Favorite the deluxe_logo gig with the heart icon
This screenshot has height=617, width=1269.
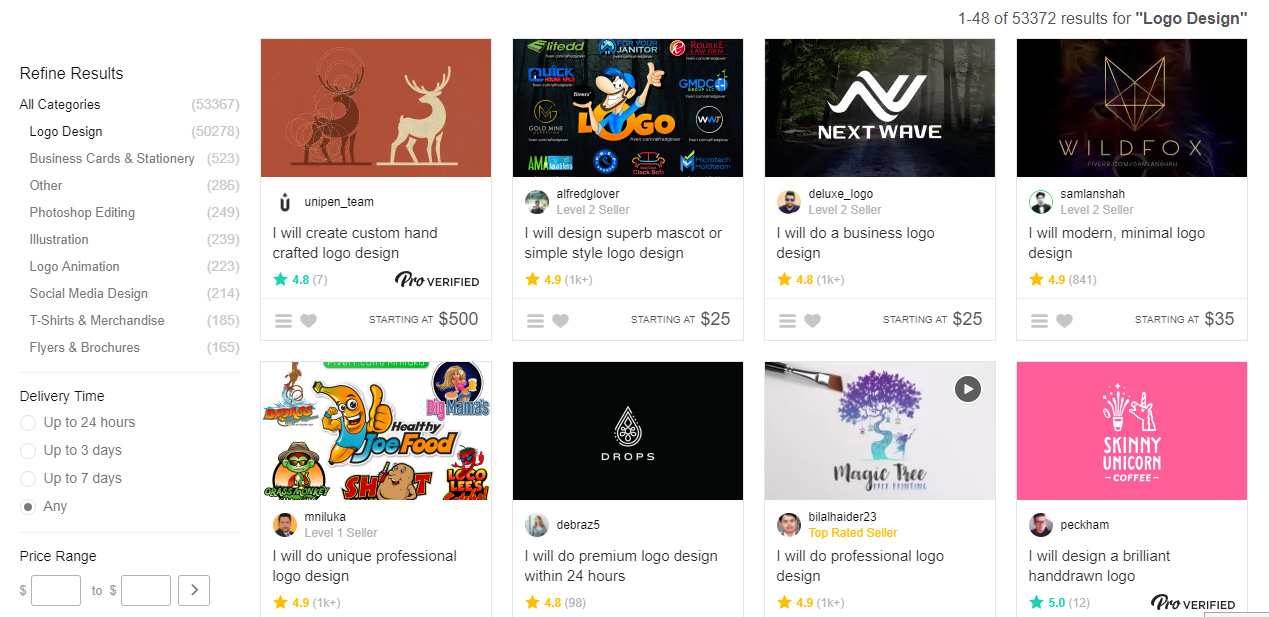[x=813, y=321]
